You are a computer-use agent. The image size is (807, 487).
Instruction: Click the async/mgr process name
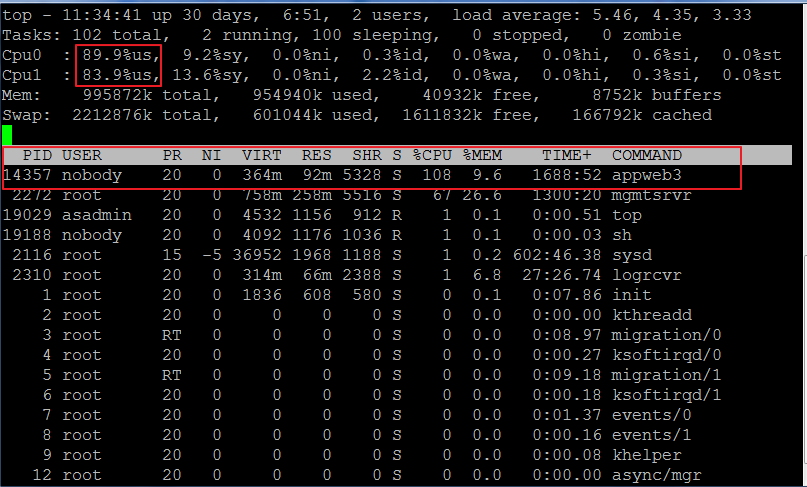pyautogui.click(x=657, y=475)
